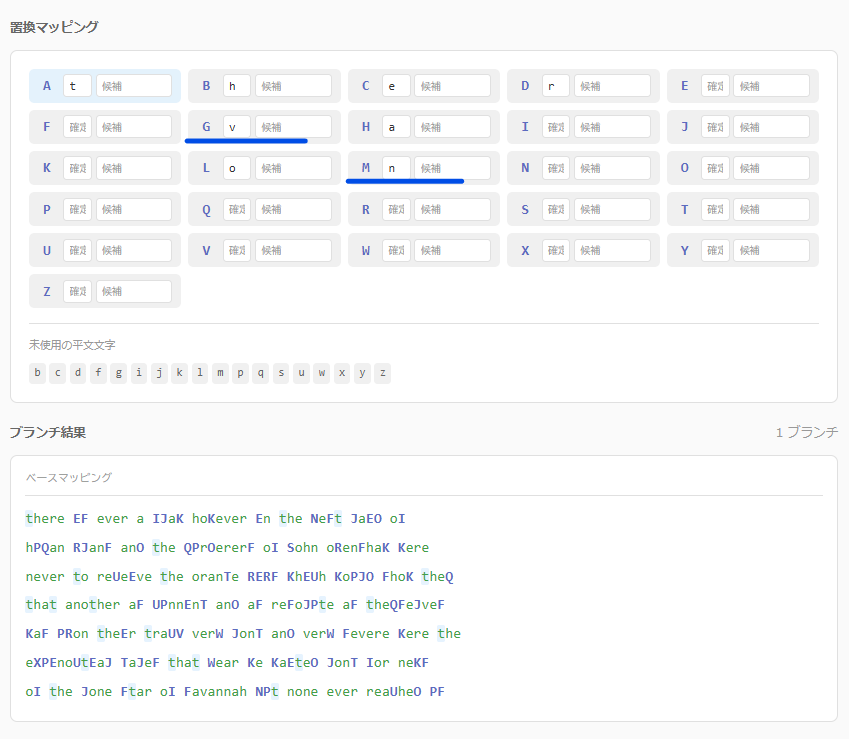Select the candidate field for cipher H
This screenshot has height=739, width=849.
[x=452, y=127]
